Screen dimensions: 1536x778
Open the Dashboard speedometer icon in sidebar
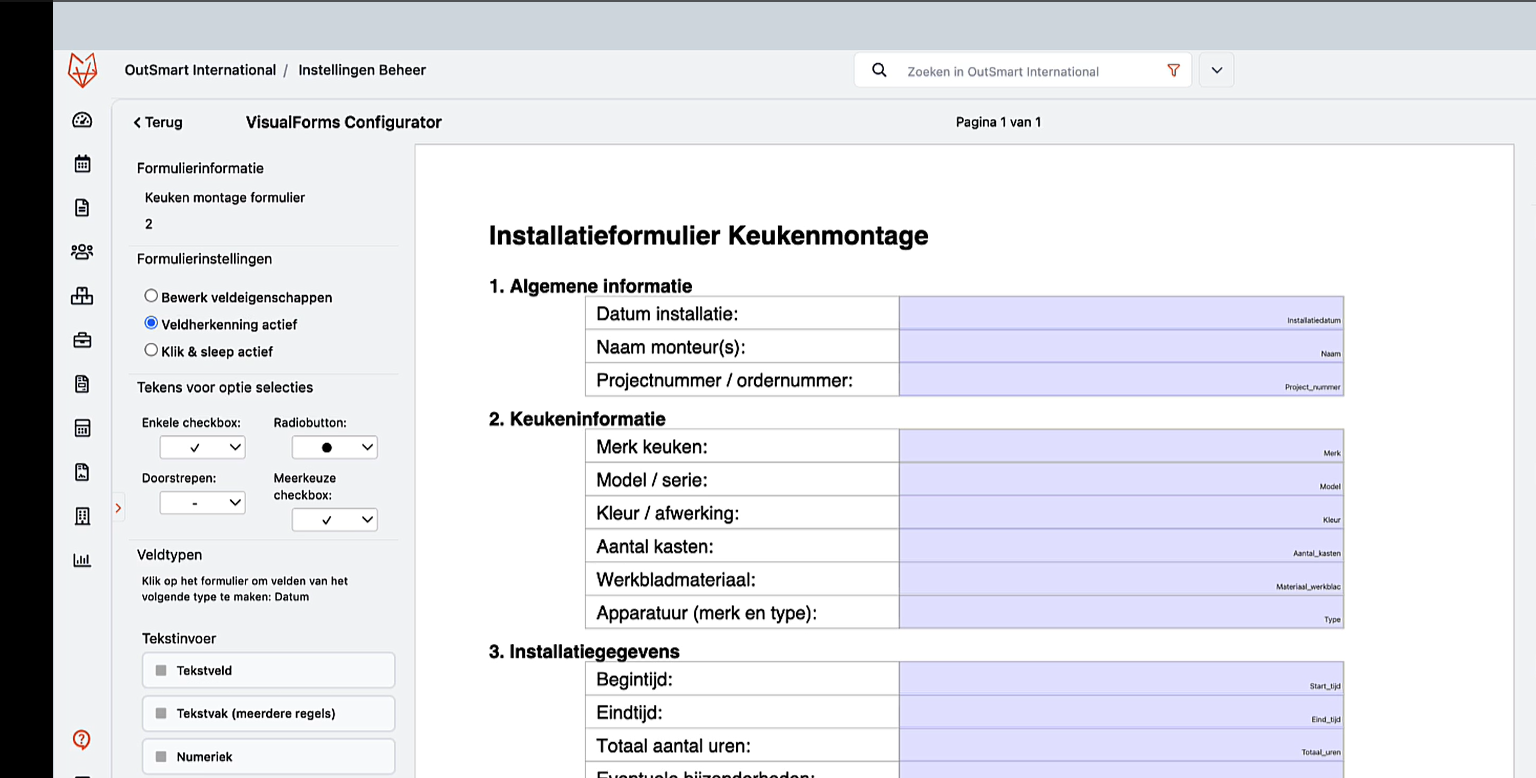82,119
